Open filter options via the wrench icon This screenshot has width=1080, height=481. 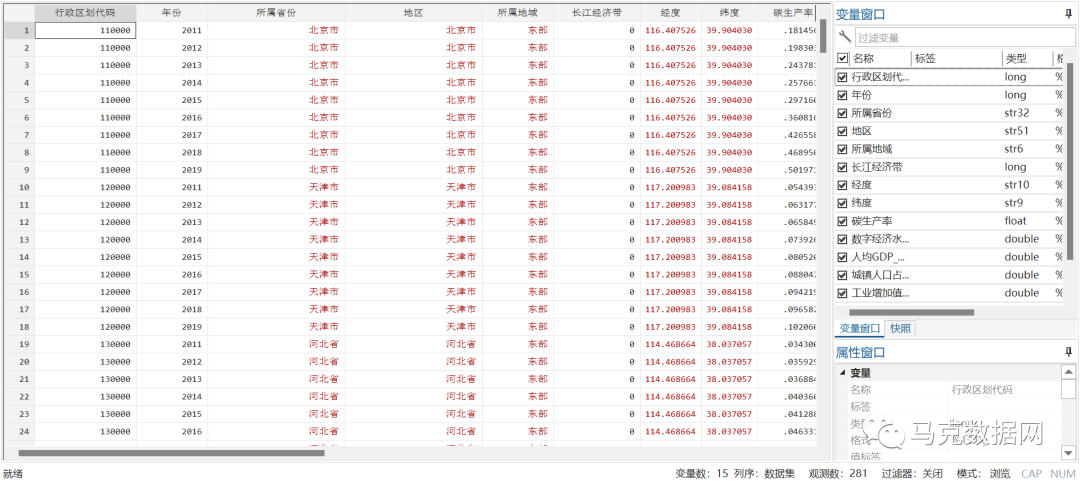pos(844,37)
